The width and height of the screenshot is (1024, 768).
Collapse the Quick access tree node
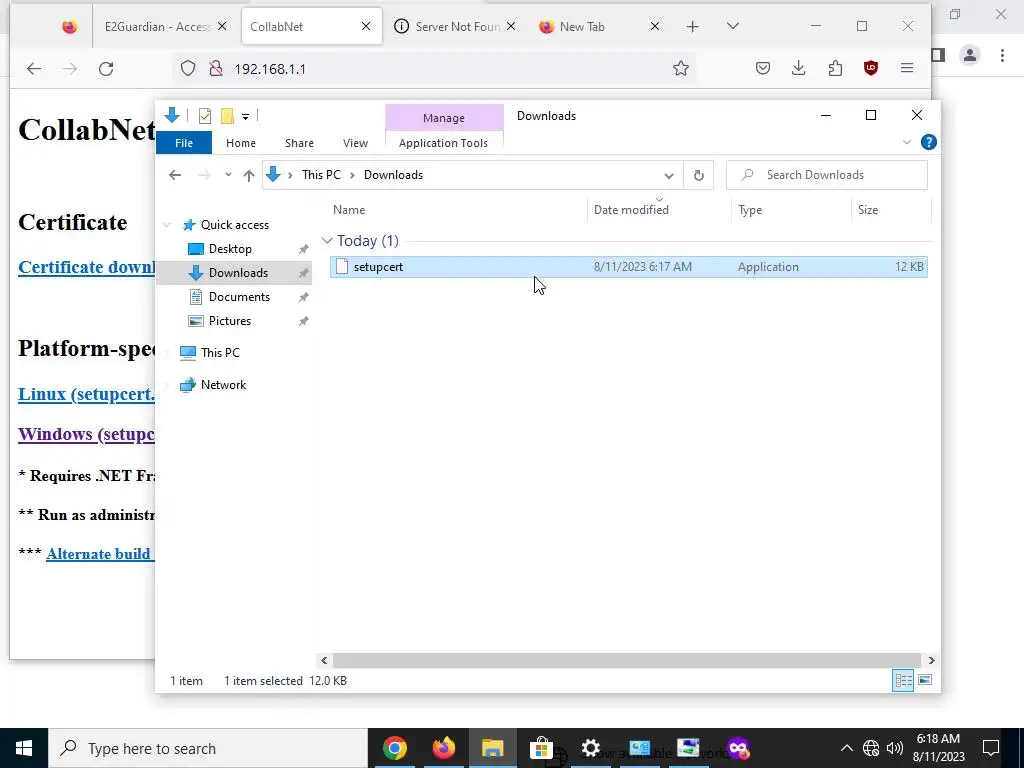[167, 225]
